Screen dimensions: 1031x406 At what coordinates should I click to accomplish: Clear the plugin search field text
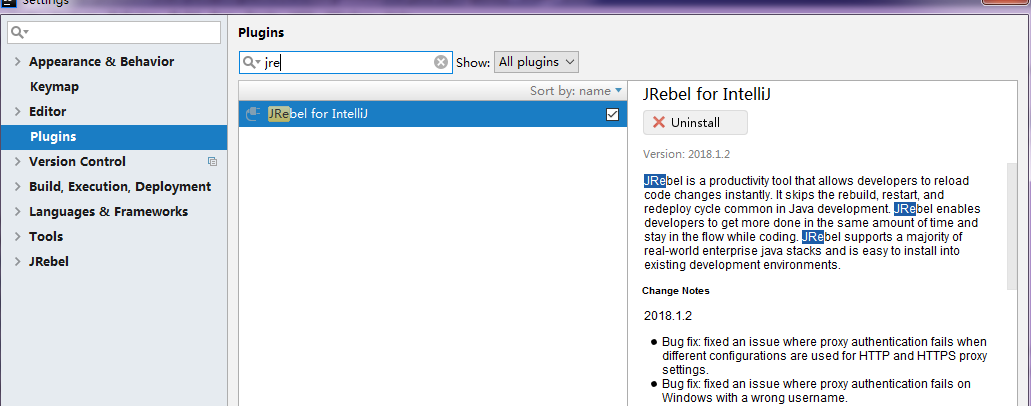[441, 62]
